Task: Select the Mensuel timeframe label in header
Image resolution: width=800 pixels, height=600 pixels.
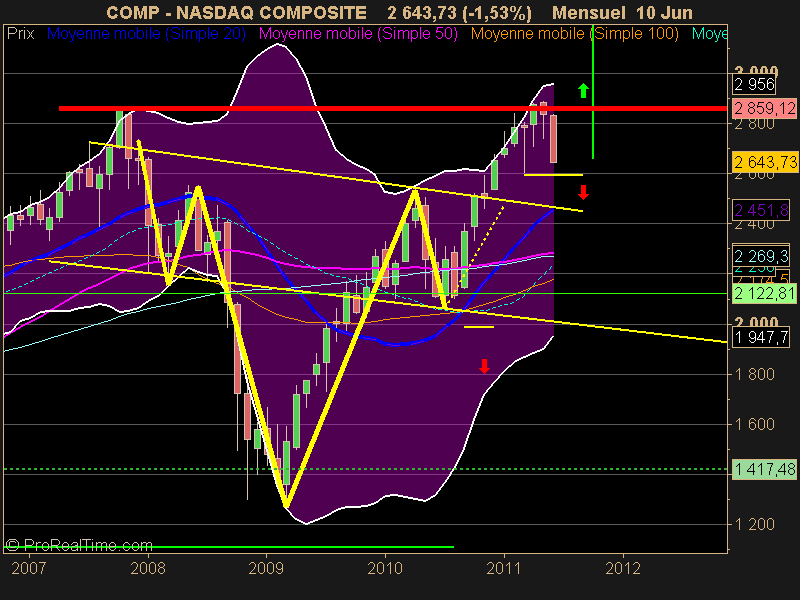Action: click(x=588, y=12)
